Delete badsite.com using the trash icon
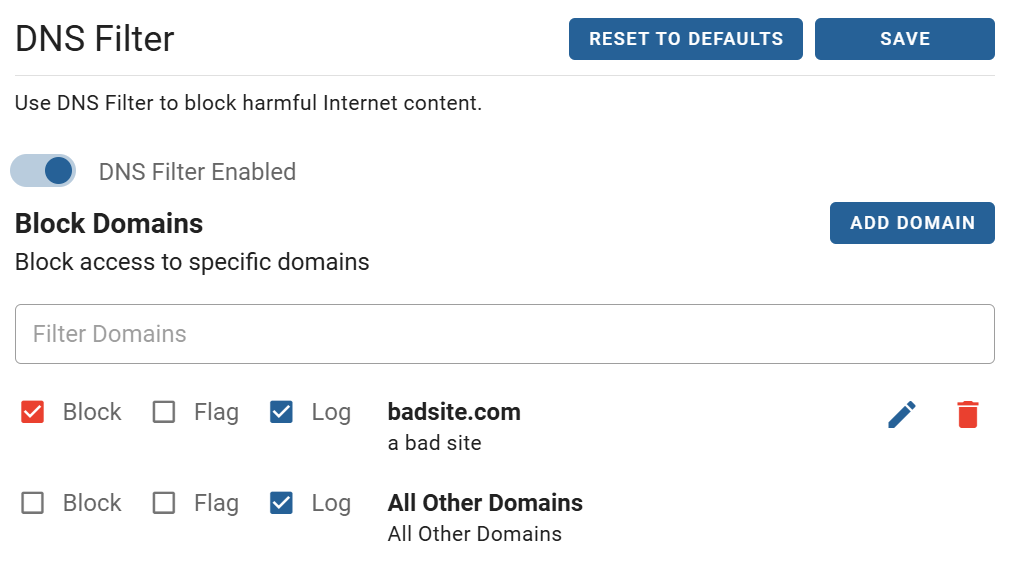This screenshot has width=1011, height=562. (x=968, y=414)
